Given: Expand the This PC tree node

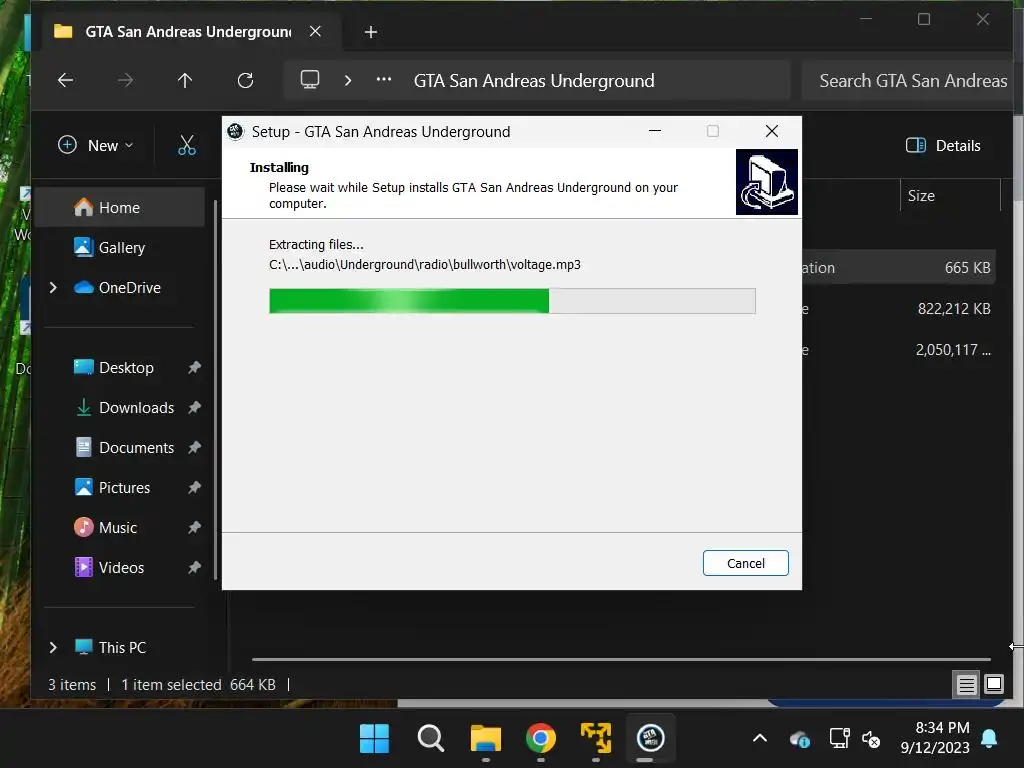Looking at the screenshot, I should 53,647.
